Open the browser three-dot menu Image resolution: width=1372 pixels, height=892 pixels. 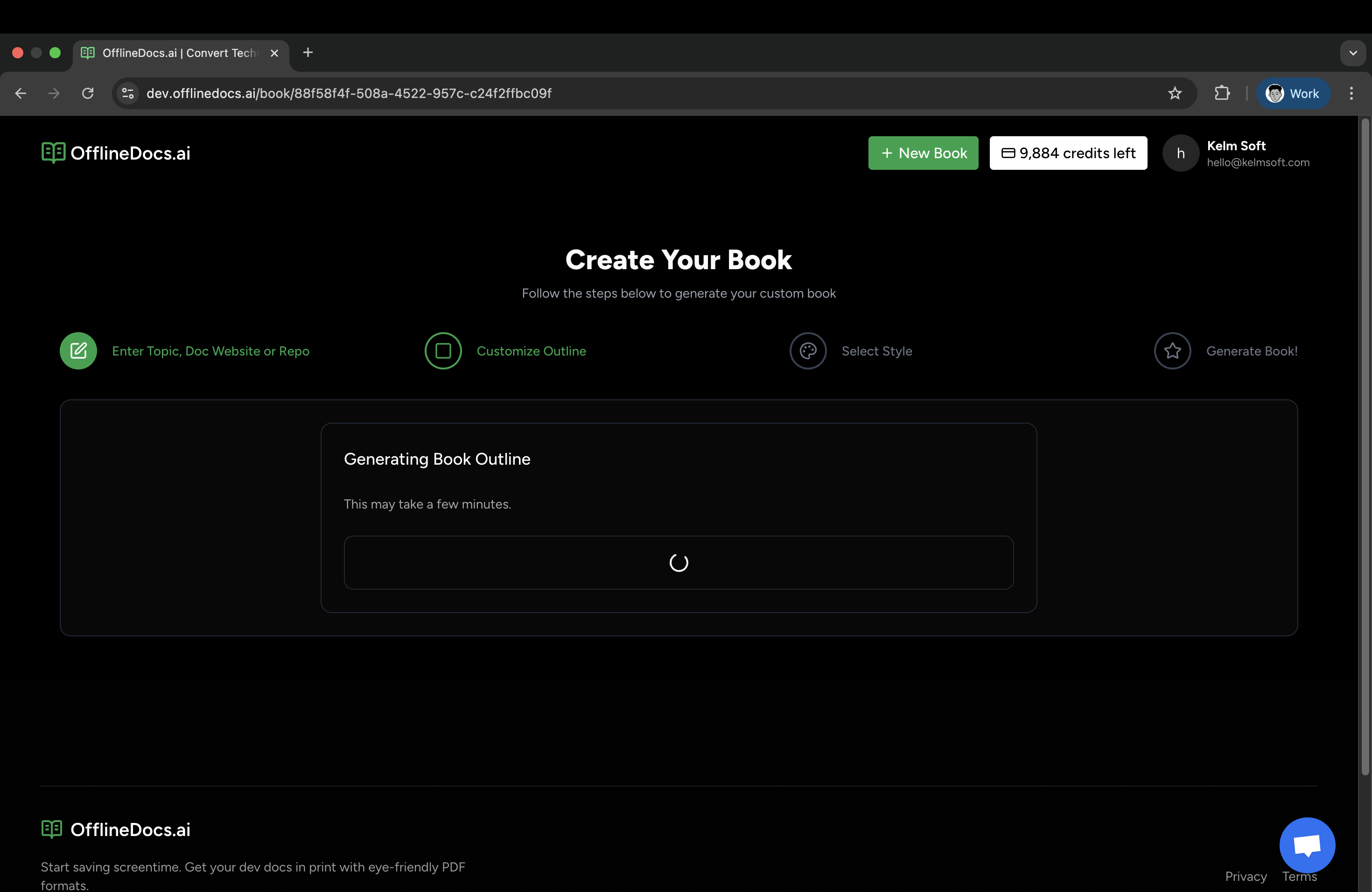click(x=1351, y=93)
